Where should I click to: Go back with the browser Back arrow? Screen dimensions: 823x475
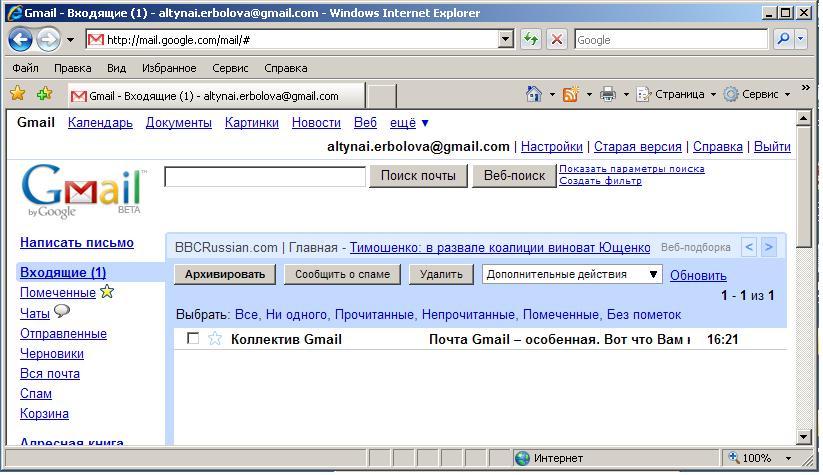tap(20, 39)
